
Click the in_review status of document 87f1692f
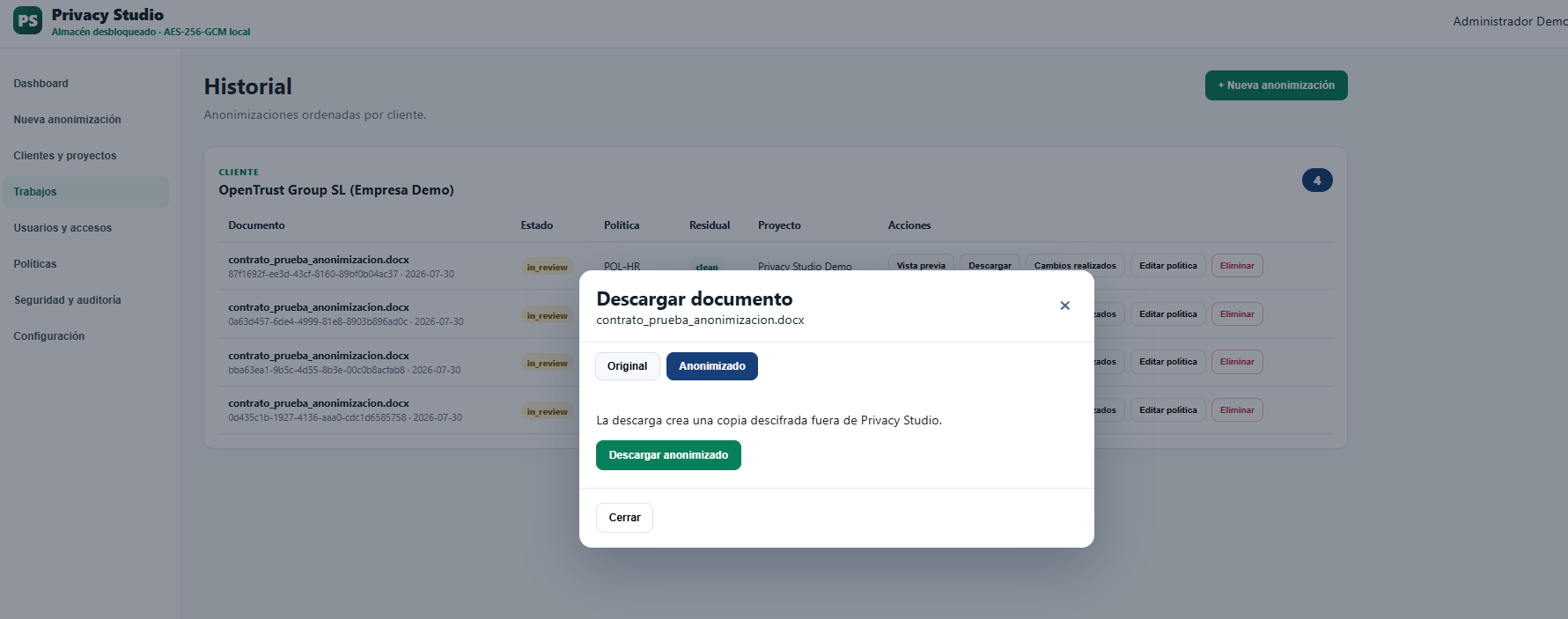tap(547, 267)
